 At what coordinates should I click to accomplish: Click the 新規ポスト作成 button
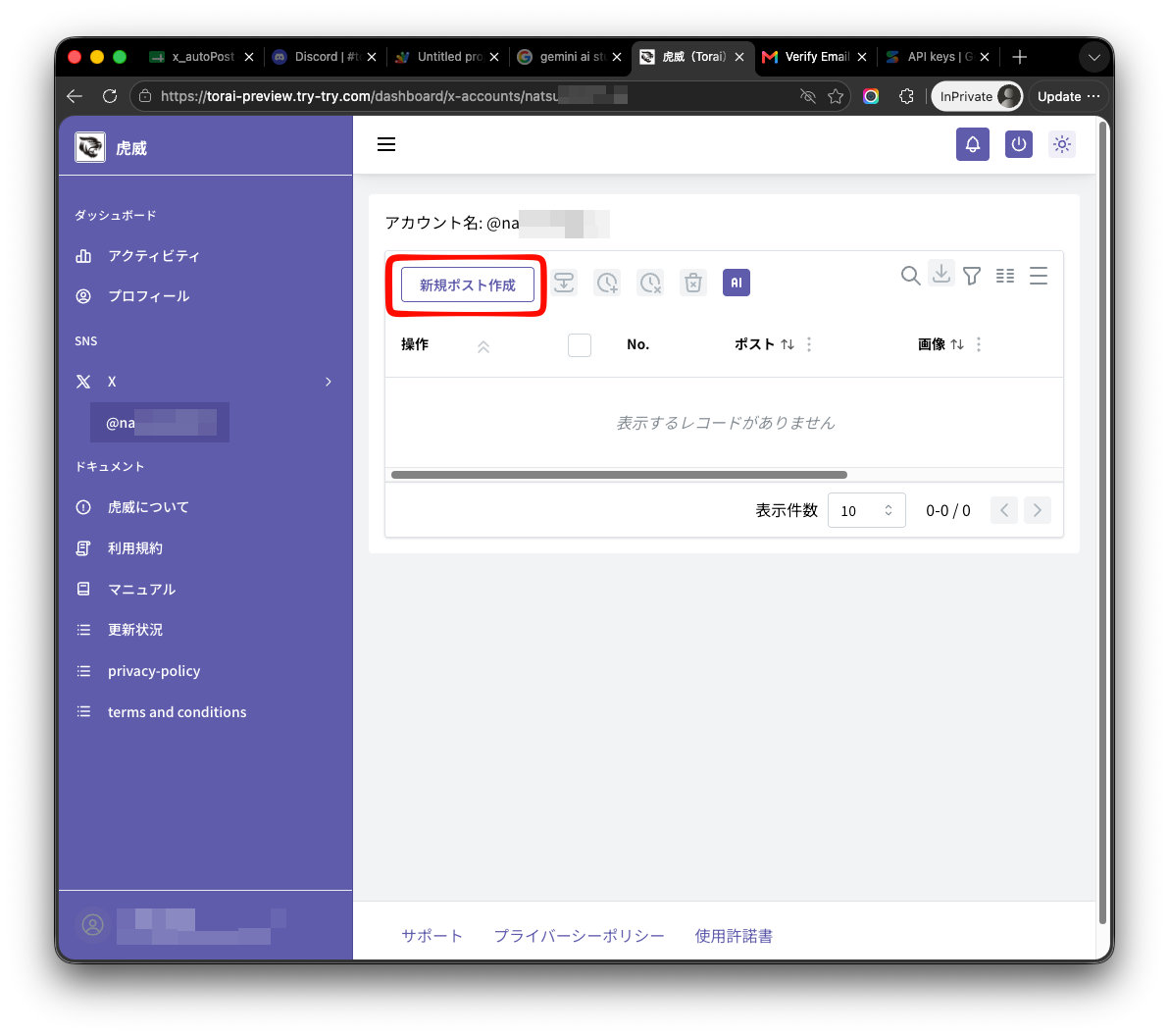point(468,285)
